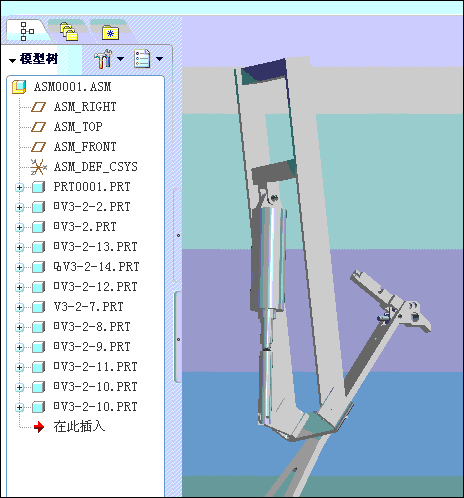The image size is (464, 498).
Task: Select the 在此插入 insert marker
Action: (79, 427)
